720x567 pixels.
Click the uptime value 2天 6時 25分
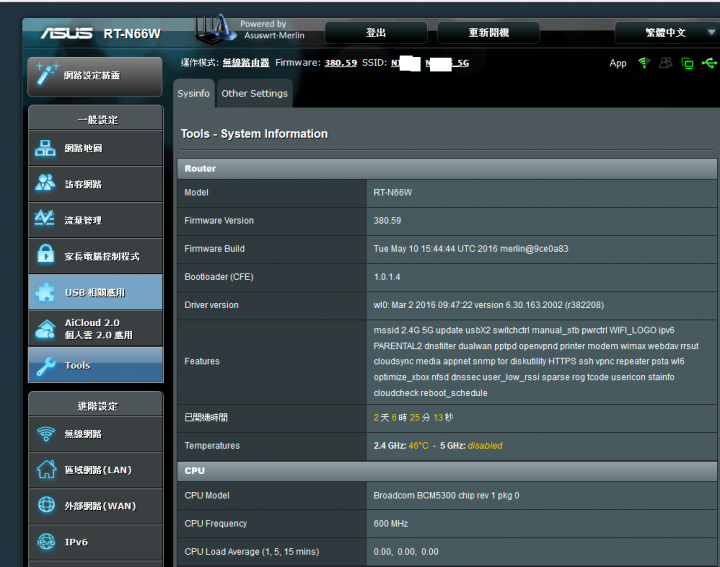pyautogui.click(x=413, y=417)
